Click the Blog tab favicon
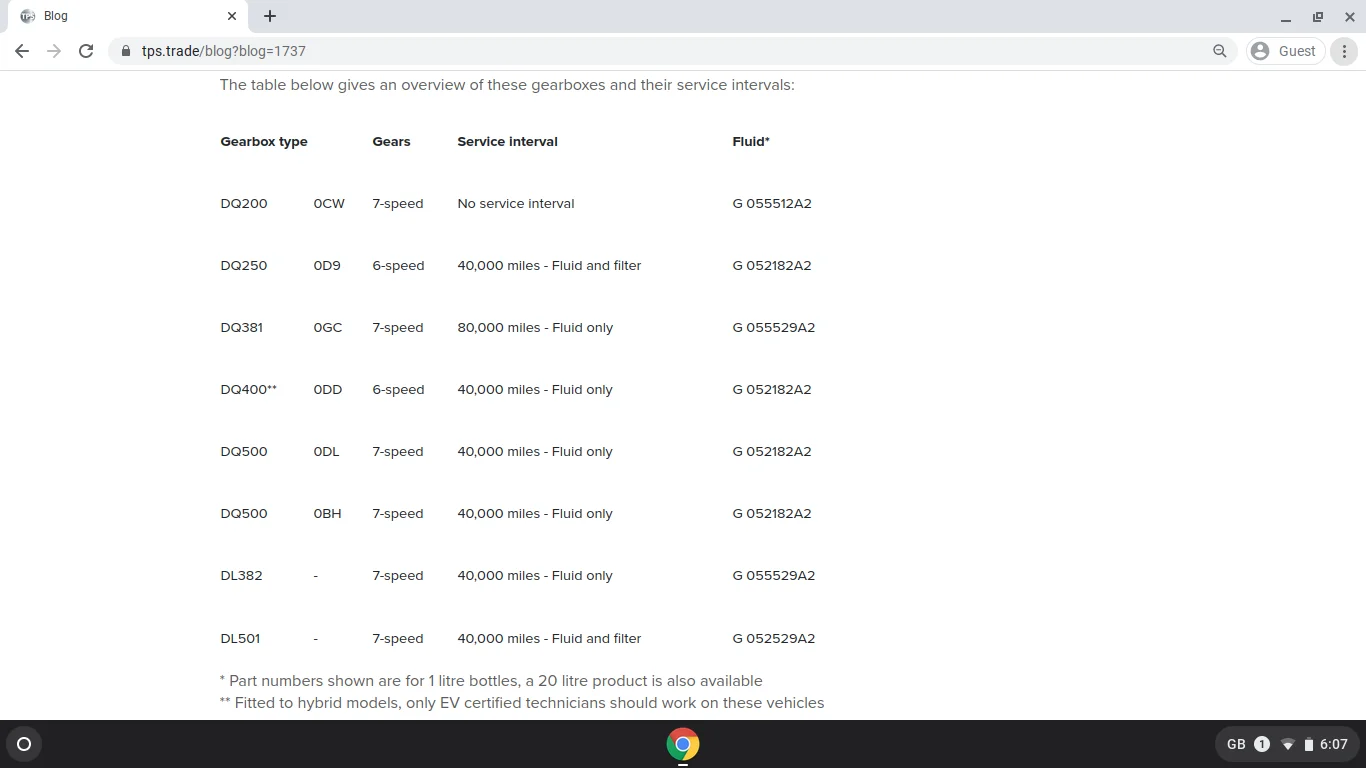The width and height of the screenshot is (1366, 768). coord(28,16)
